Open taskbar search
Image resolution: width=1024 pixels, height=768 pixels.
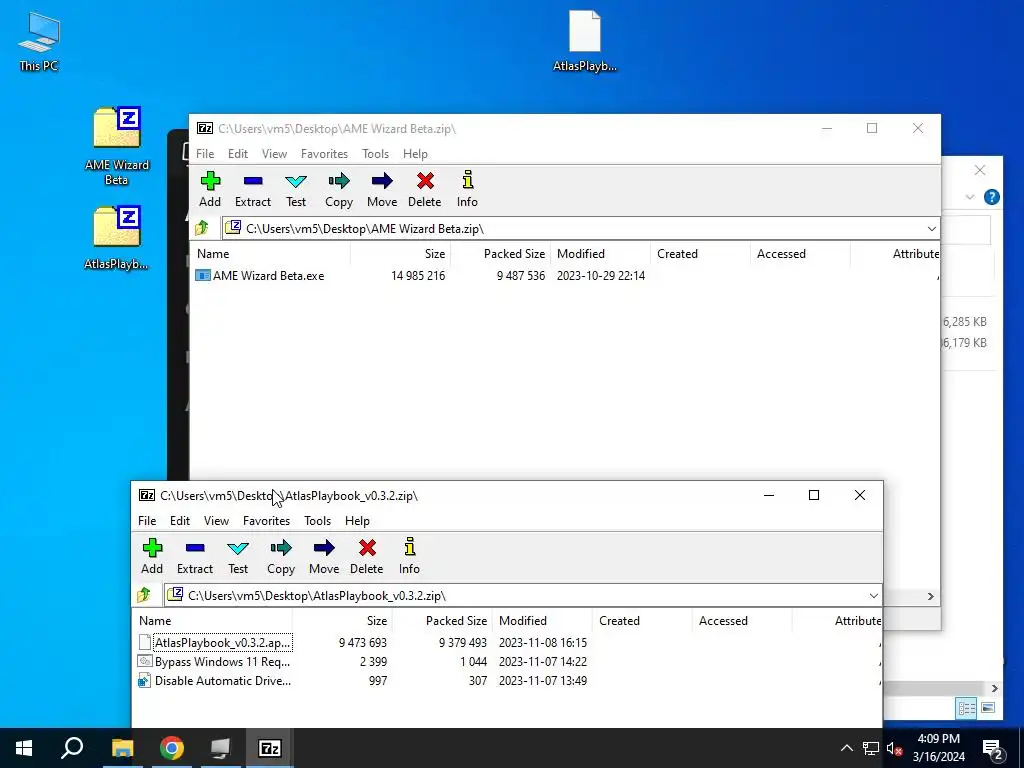[x=72, y=748]
